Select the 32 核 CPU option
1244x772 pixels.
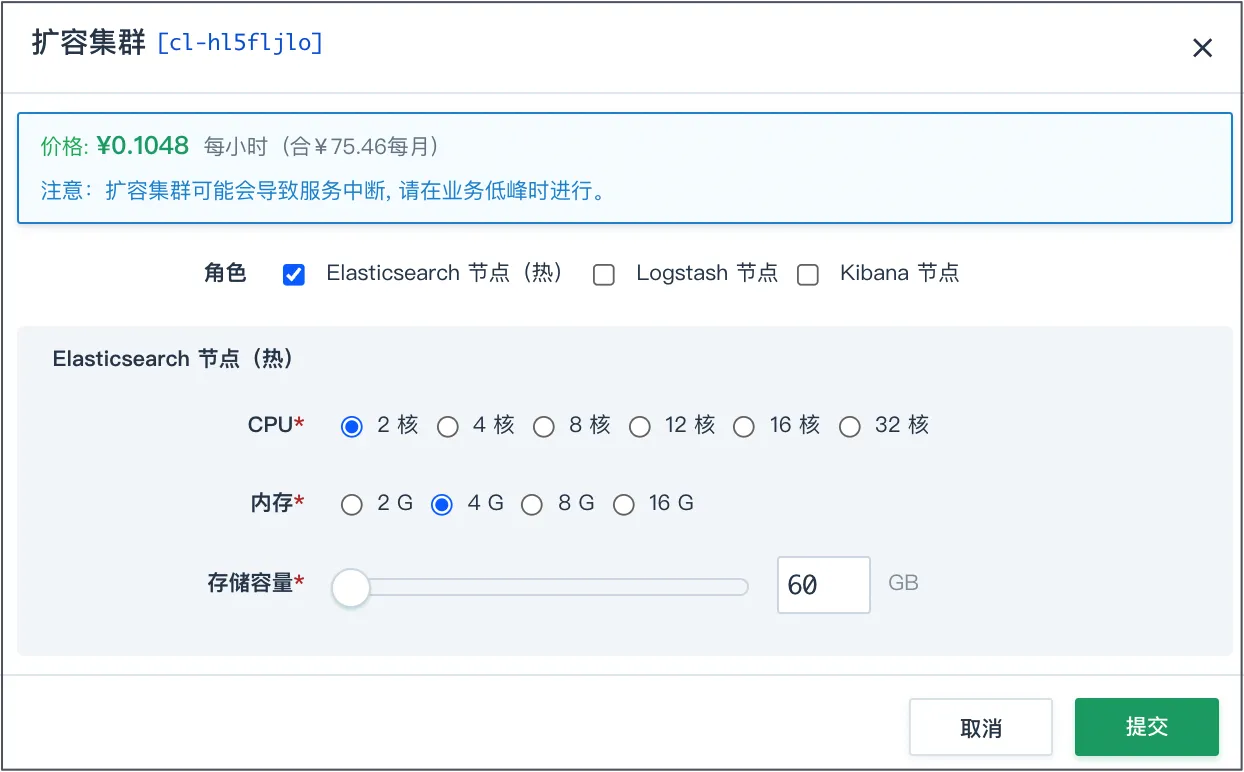click(x=850, y=427)
